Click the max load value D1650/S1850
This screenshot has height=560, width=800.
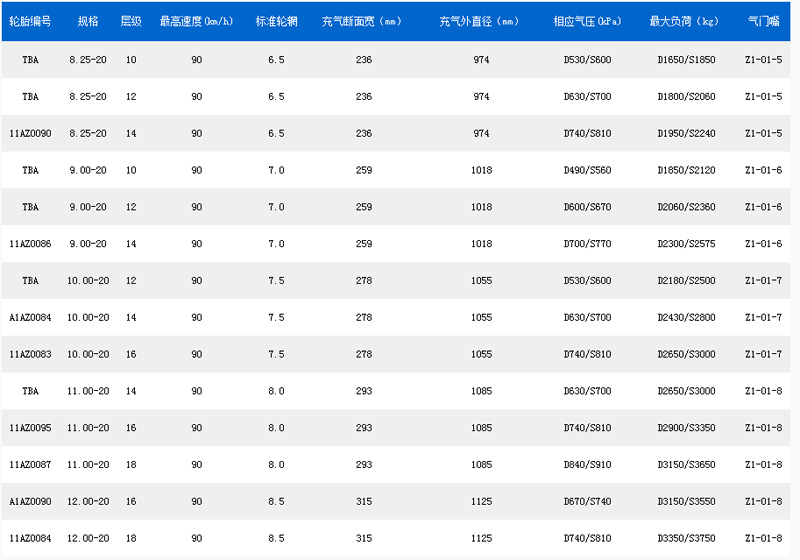coord(686,60)
